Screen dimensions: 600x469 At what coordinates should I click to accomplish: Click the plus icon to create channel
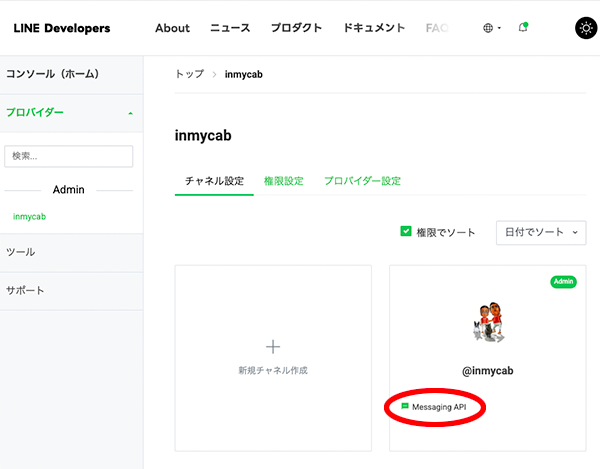[x=273, y=346]
